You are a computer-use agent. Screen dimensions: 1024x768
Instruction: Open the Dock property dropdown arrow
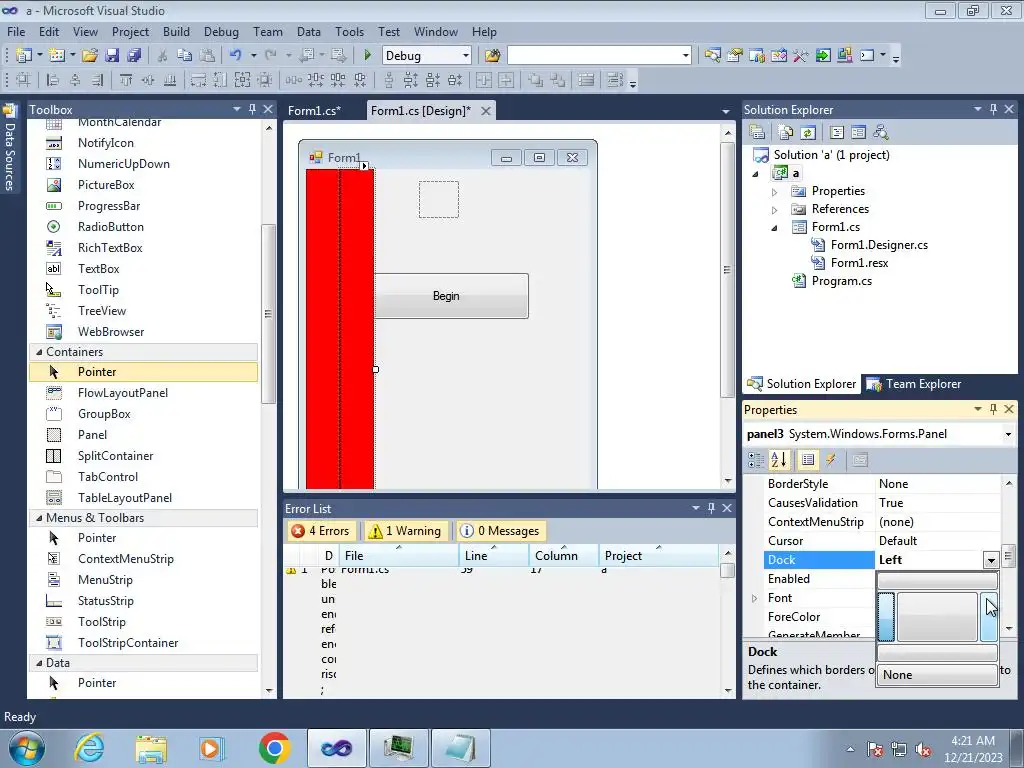[991, 560]
